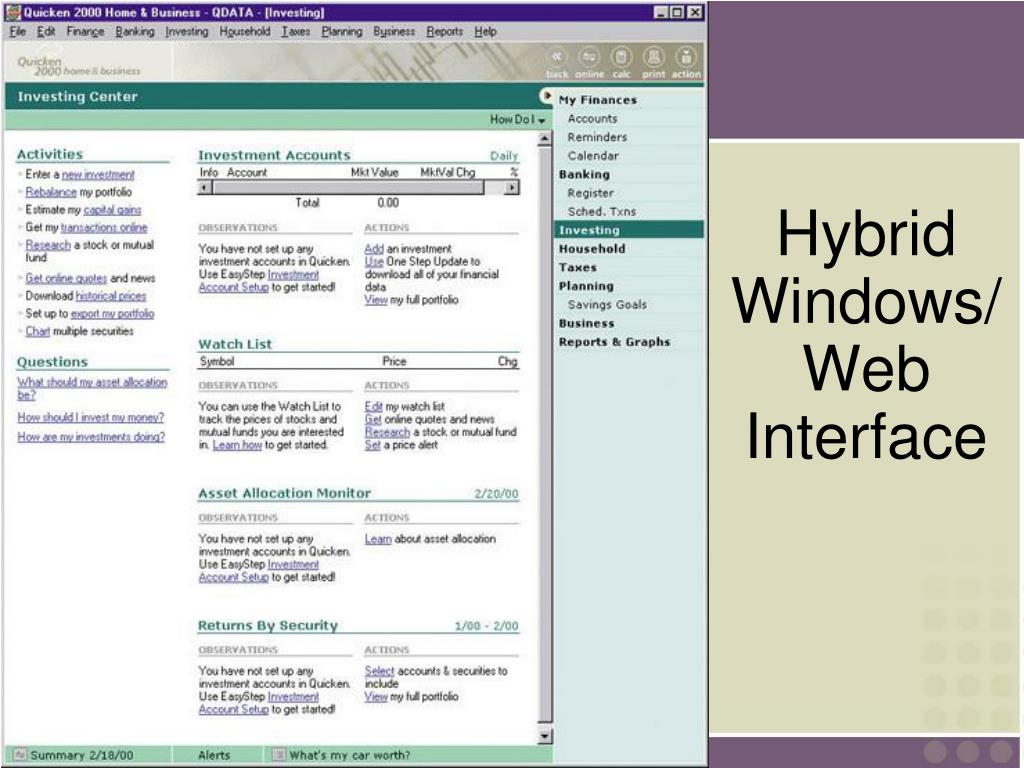Click vertical scrollbar down arrow
The image size is (1024, 768).
545,737
